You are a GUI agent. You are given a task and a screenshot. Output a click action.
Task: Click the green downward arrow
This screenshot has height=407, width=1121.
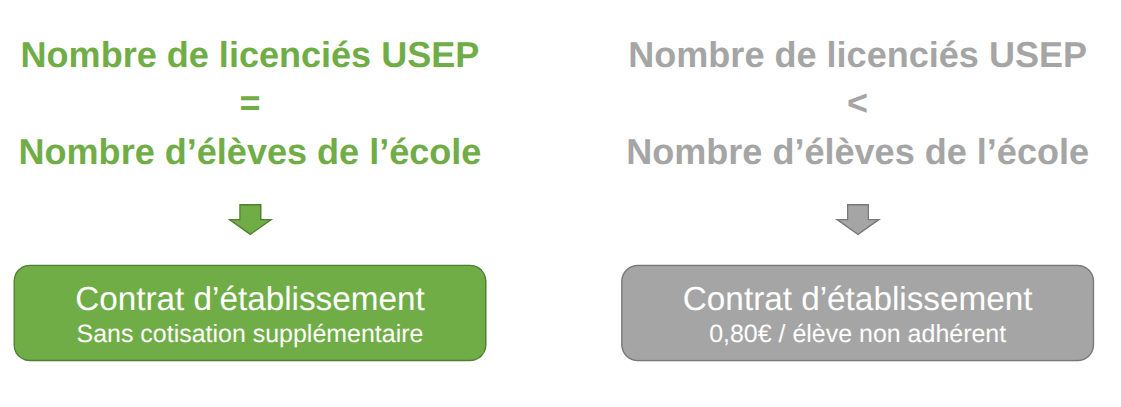tap(250, 218)
